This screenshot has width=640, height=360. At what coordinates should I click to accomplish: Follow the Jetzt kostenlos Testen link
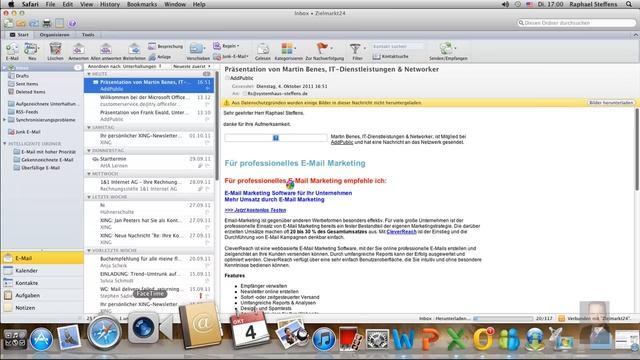(x=255, y=210)
